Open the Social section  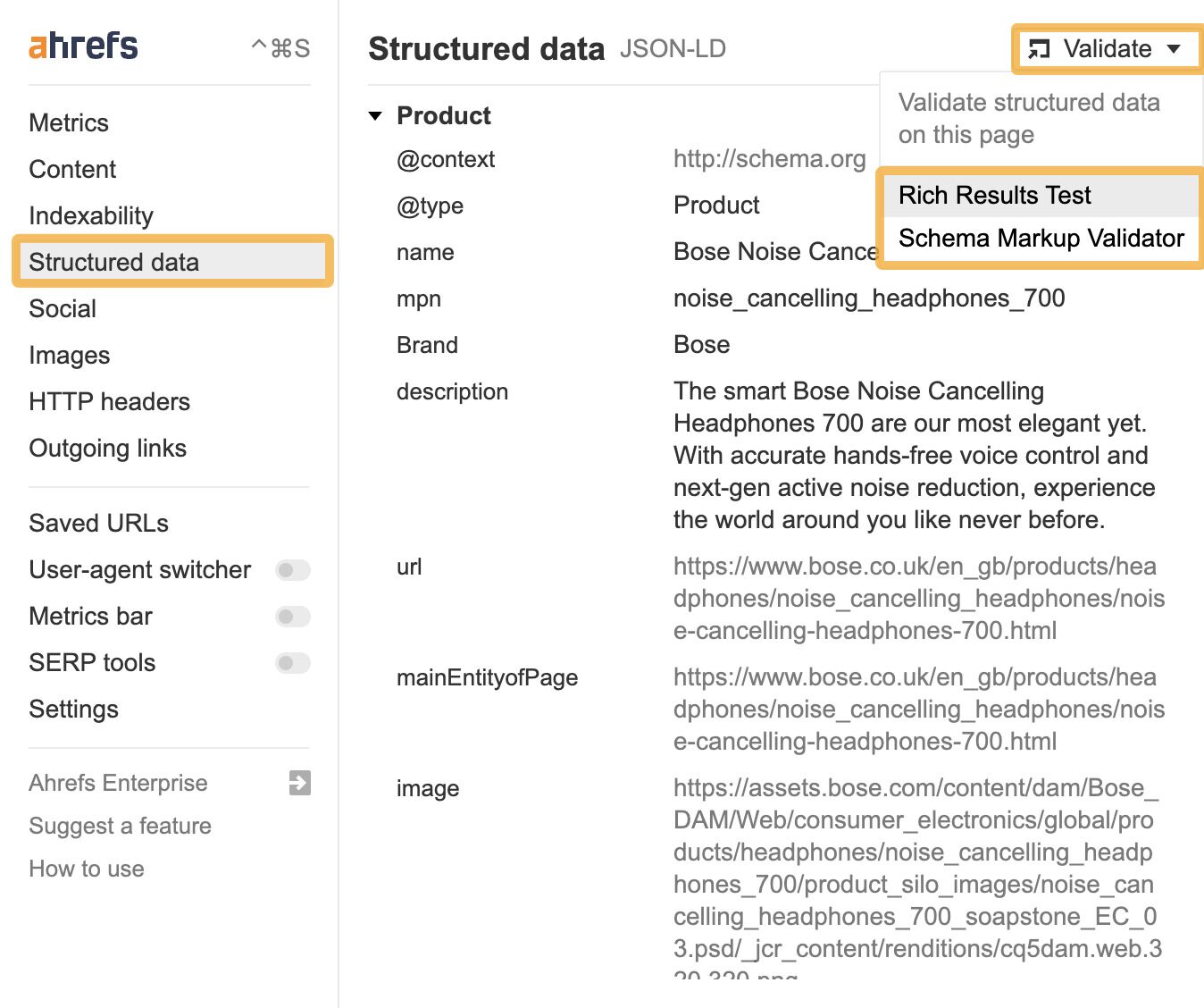tap(63, 308)
